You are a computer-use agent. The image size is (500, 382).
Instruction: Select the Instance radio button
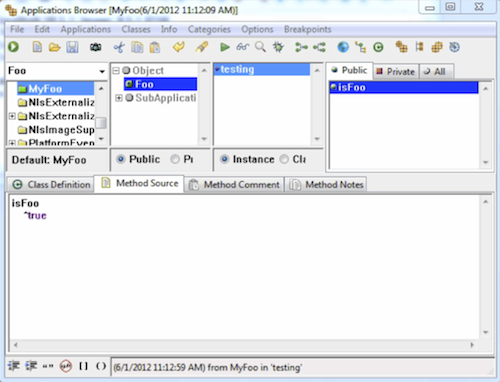coord(225,159)
